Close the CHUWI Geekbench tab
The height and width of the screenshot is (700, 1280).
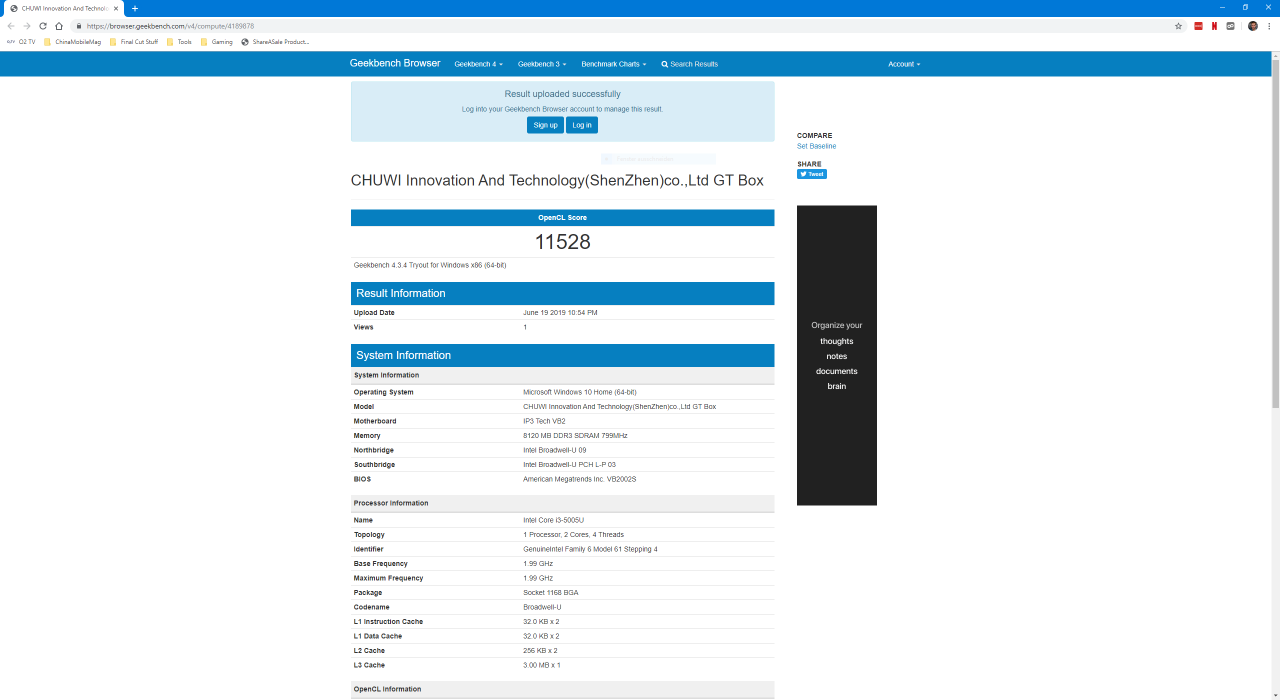[x=116, y=8]
